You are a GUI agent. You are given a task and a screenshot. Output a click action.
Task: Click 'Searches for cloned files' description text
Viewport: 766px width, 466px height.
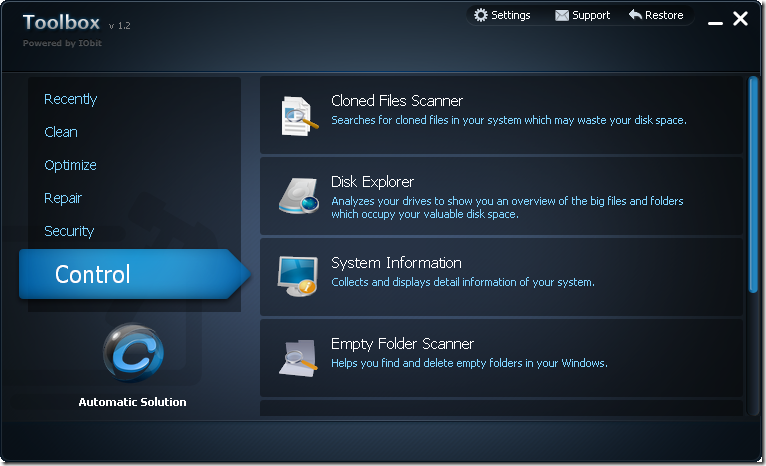click(509, 120)
